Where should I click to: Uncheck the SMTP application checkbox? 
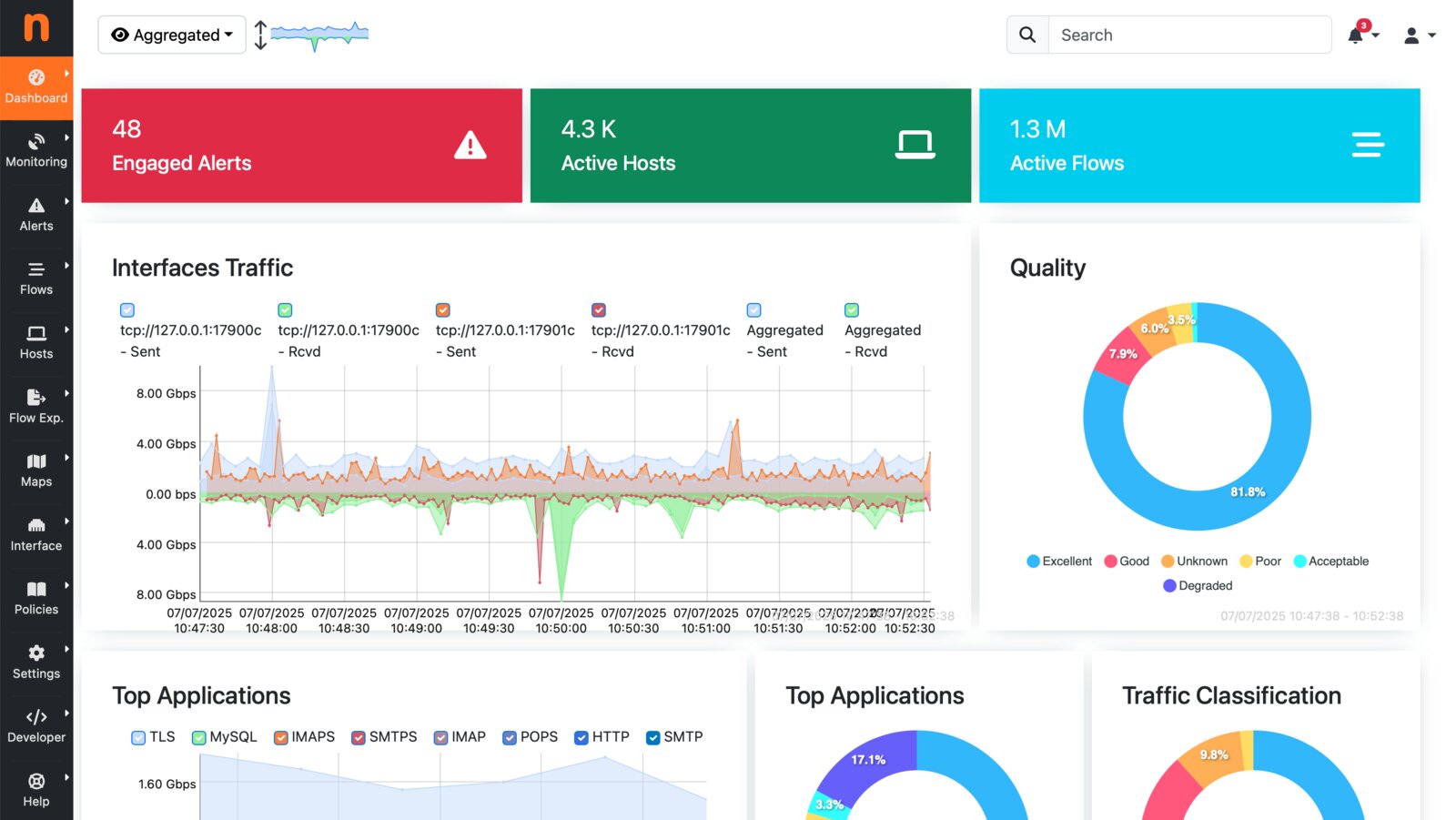pos(653,737)
